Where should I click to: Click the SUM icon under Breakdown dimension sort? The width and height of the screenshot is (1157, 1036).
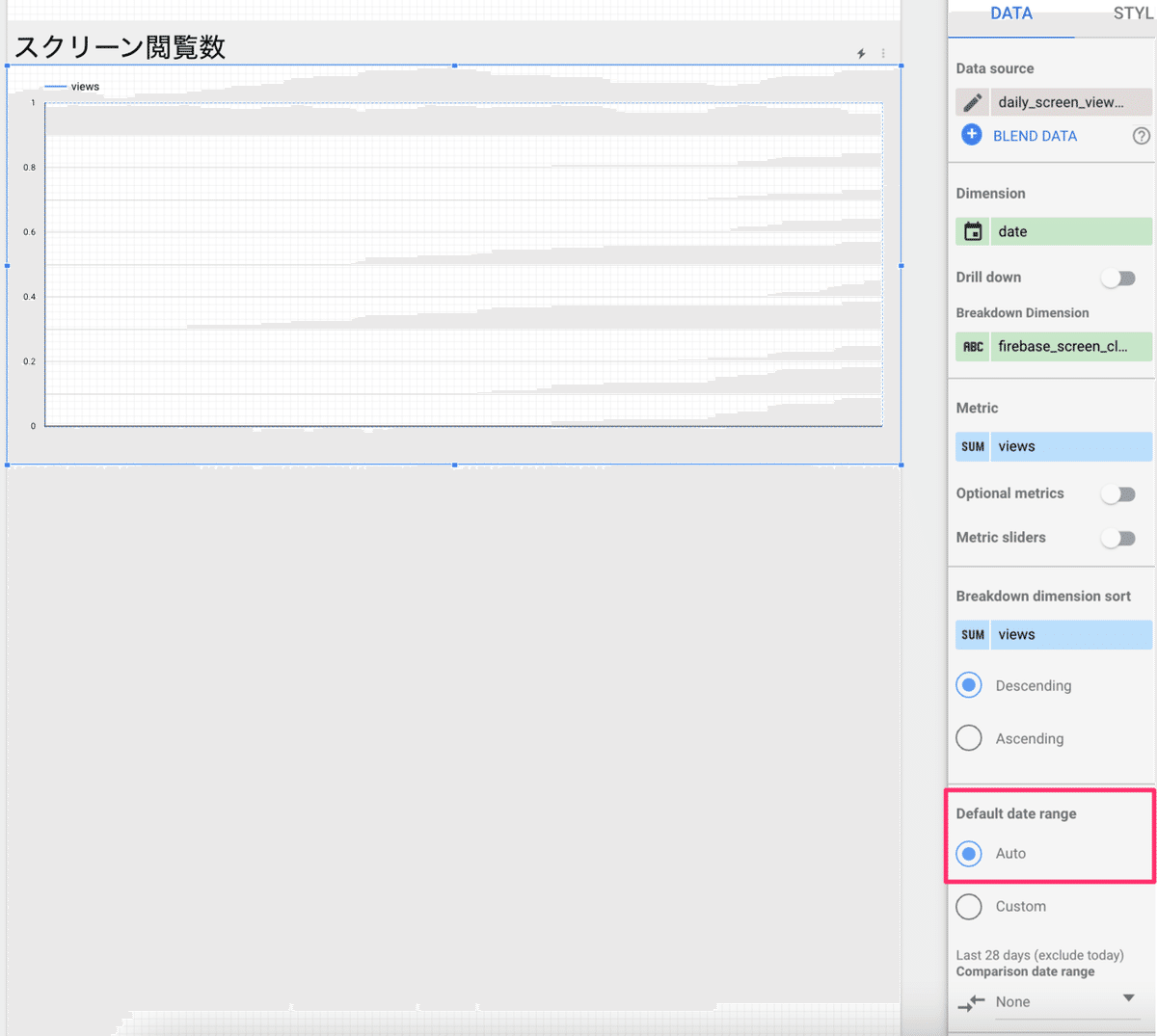point(973,634)
